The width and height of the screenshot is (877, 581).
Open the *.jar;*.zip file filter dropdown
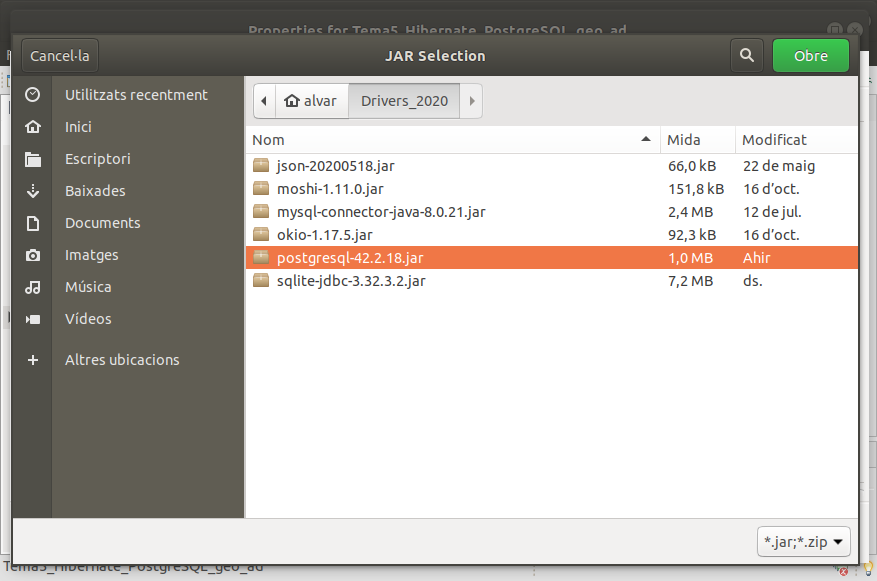(804, 541)
